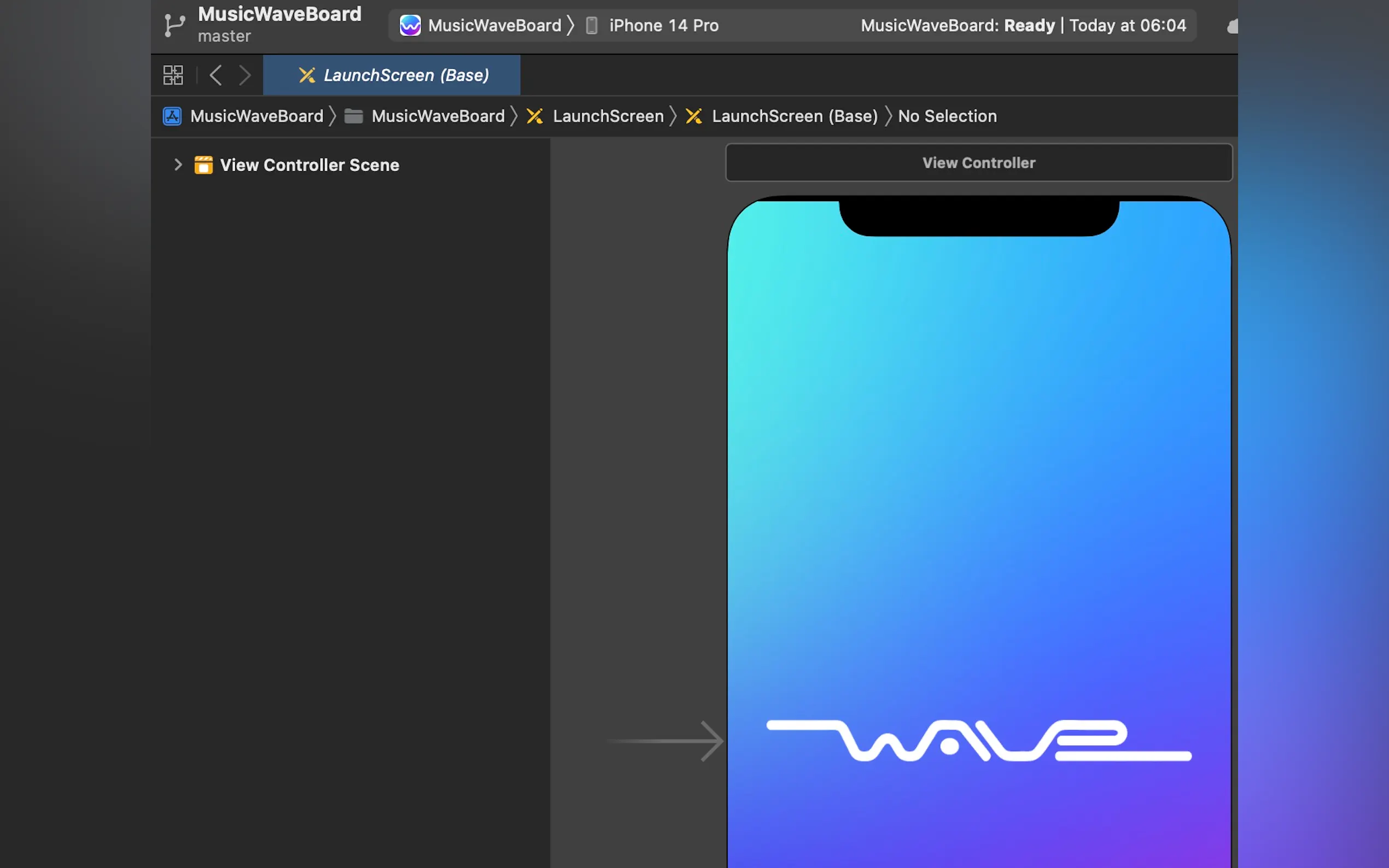
Task: Open the iPhone 14 Pro destination dropdown
Action: point(663,25)
